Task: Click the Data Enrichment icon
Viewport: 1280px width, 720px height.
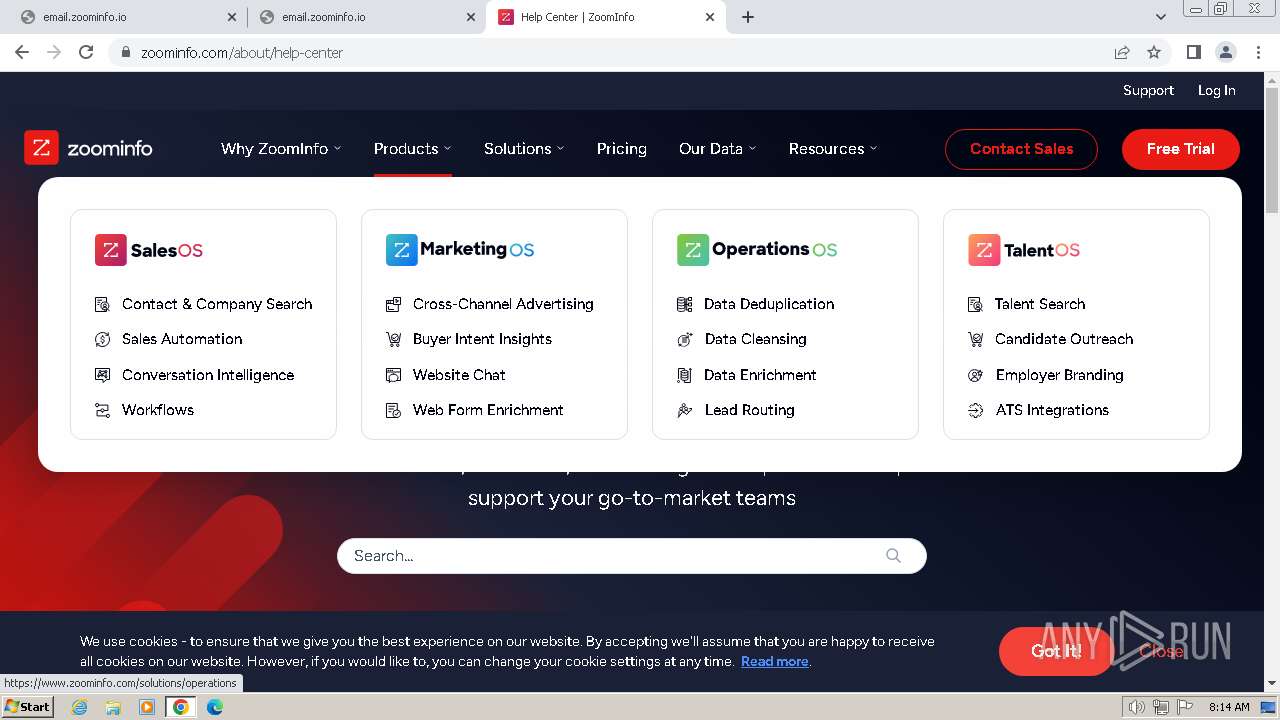Action: tap(684, 375)
